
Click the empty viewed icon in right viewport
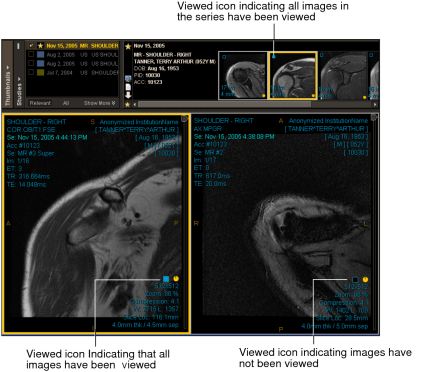coord(355,280)
